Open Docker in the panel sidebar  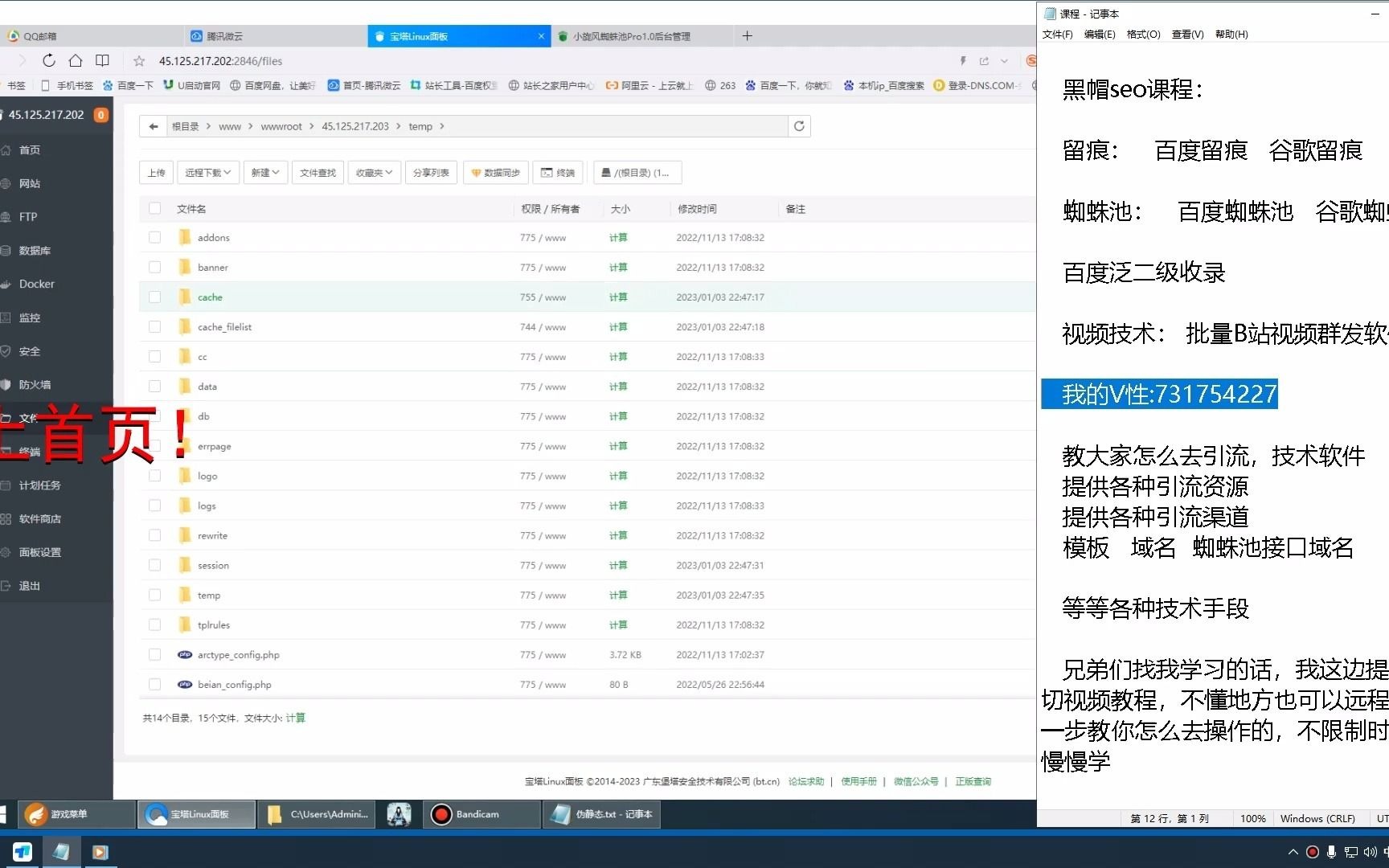pyautogui.click(x=37, y=284)
